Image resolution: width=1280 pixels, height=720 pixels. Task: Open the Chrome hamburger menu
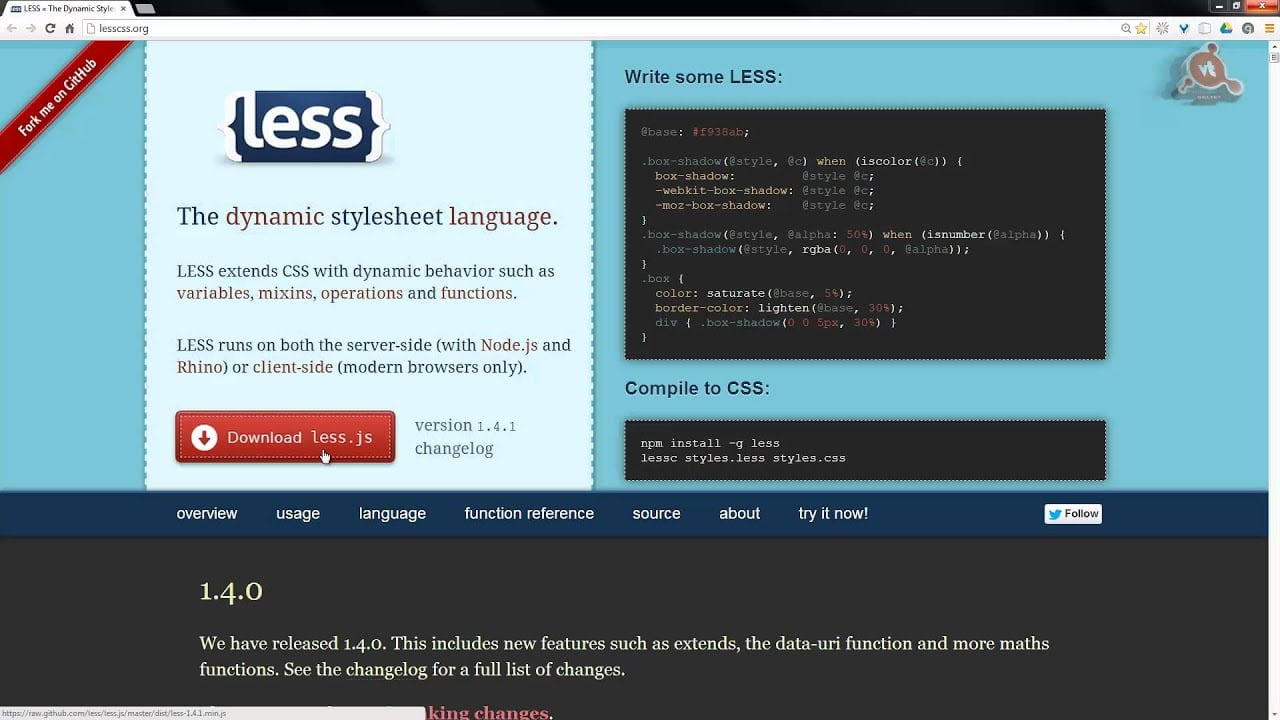coord(1268,28)
